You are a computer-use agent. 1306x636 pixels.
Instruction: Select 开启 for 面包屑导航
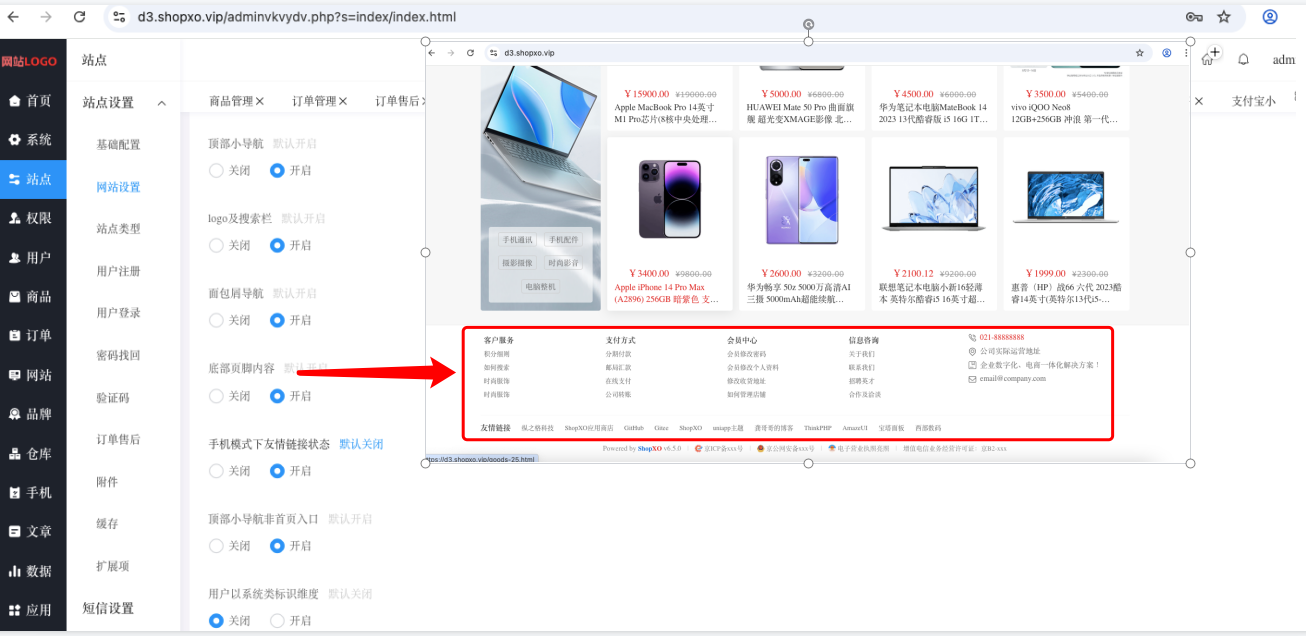[x=278, y=320]
